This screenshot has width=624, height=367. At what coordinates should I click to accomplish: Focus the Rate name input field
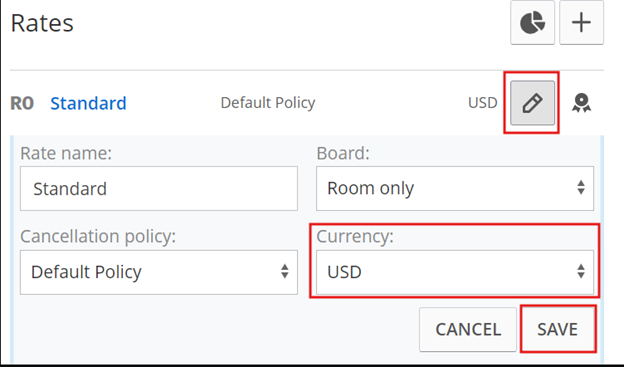pyautogui.click(x=159, y=188)
